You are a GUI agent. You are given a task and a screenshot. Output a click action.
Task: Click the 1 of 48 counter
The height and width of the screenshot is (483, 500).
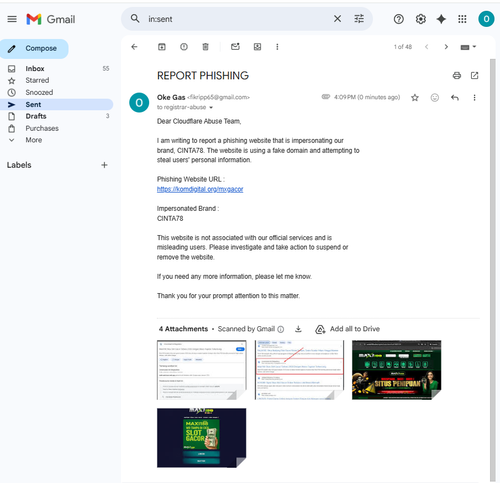pyautogui.click(x=403, y=47)
